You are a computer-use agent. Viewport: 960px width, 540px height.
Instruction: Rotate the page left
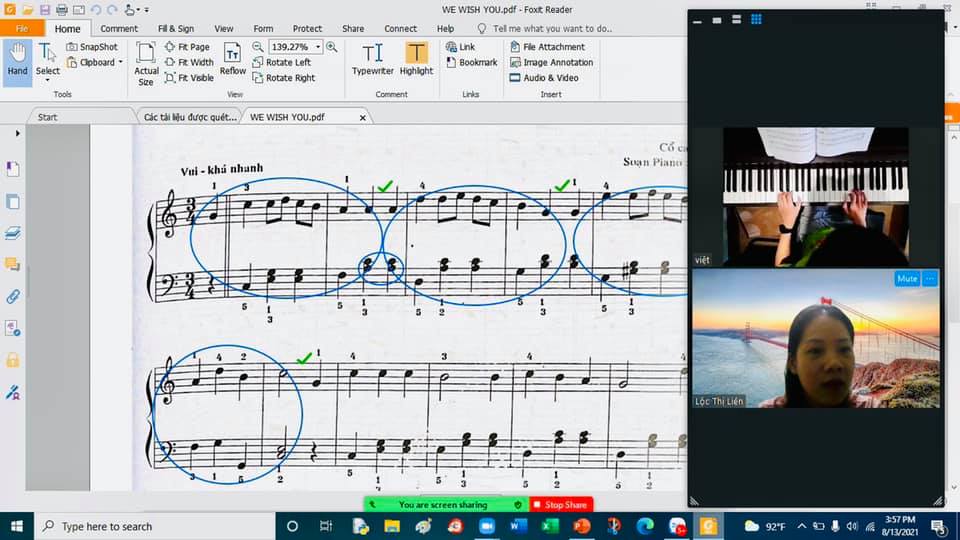(x=282, y=62)
